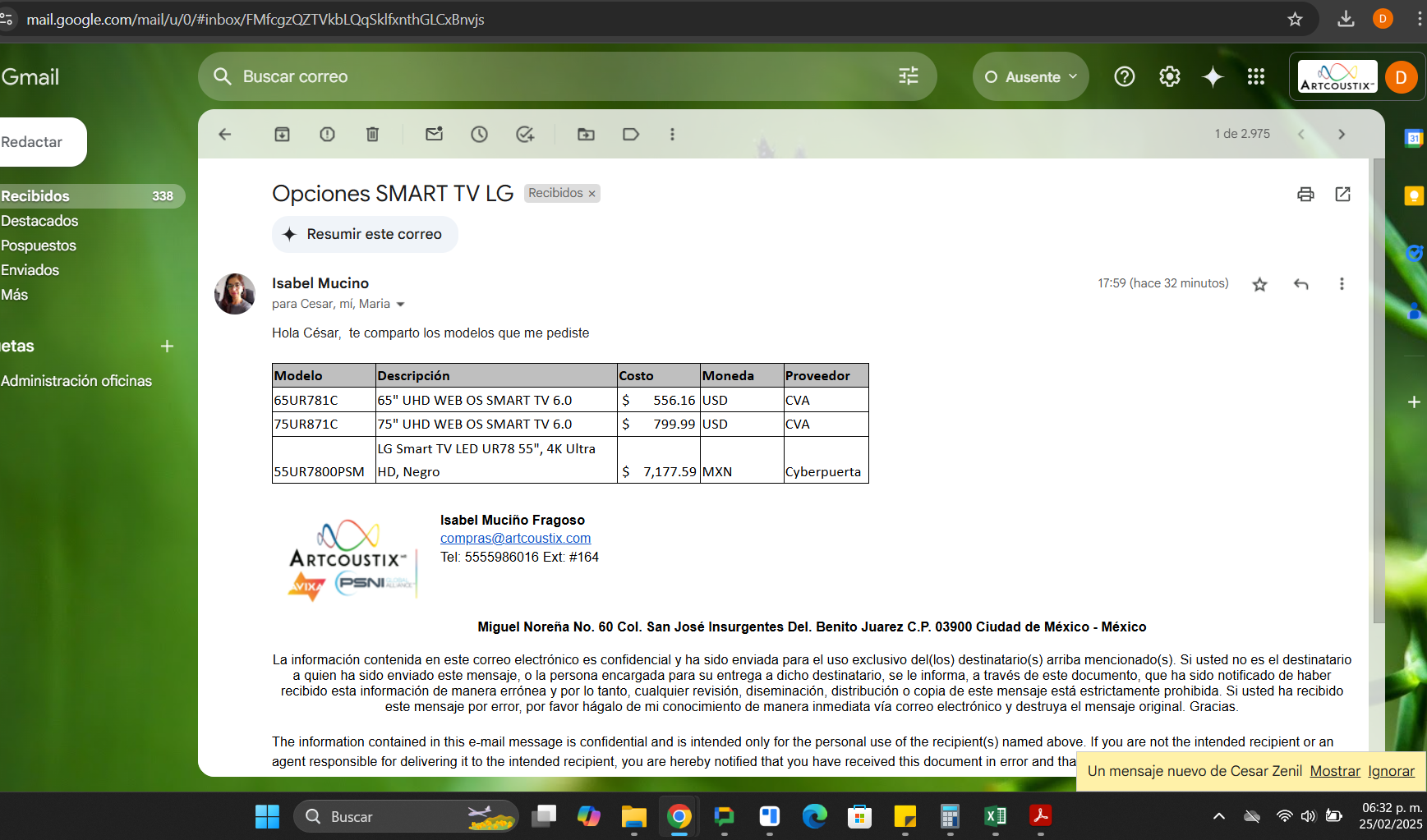The height and width of the screenshot is (840, 1427).
Task: Click the taskbar clock and date
Action: [x=1391, y=816]
